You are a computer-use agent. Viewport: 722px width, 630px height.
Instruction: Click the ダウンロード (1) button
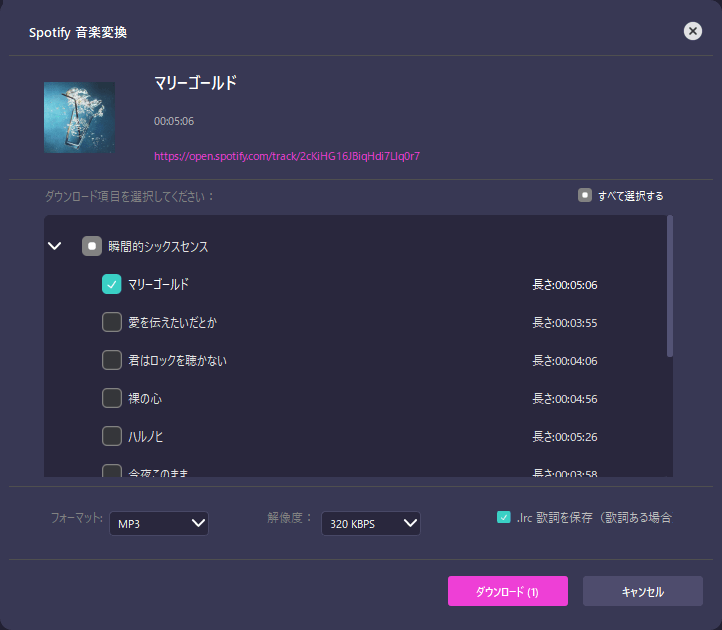[507, 591]
